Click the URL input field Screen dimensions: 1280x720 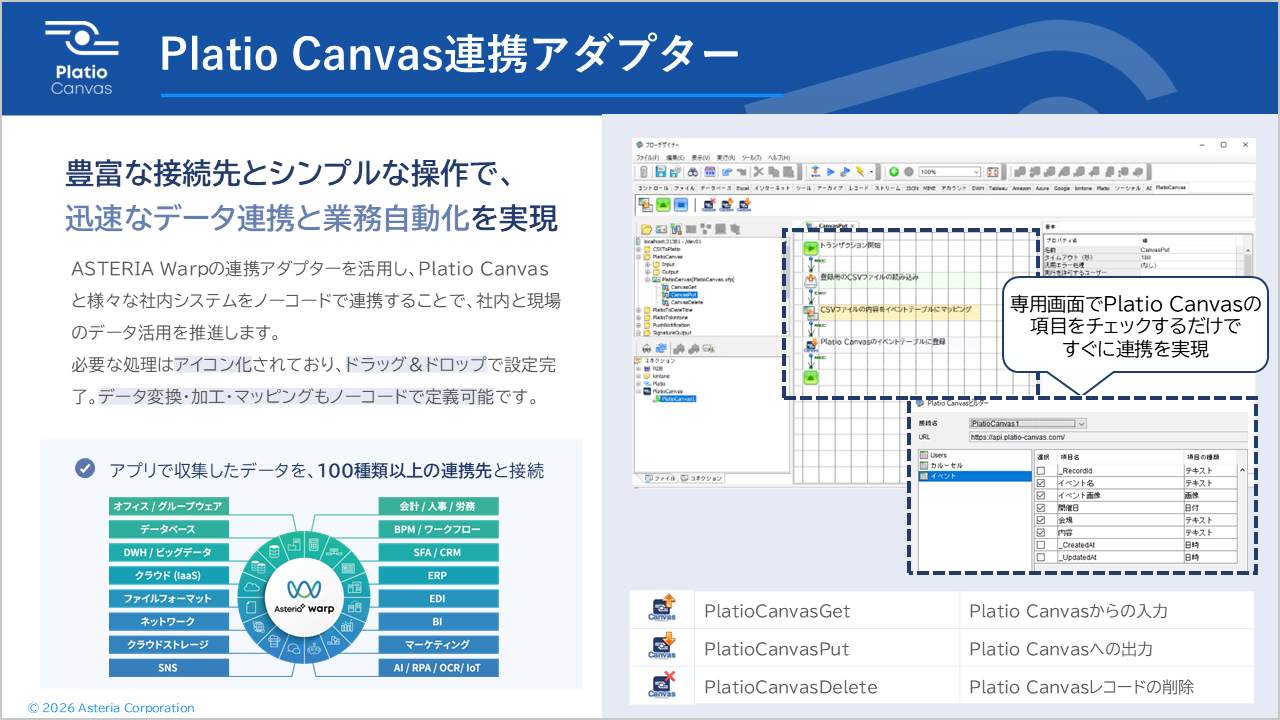click(x=1100, y=437)
